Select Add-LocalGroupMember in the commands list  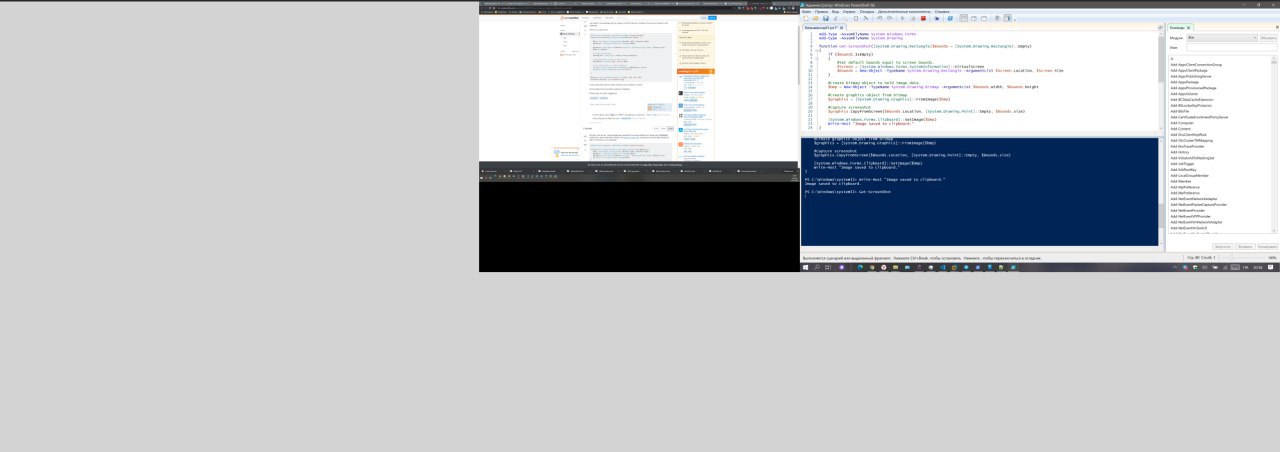coord(1191,176)
